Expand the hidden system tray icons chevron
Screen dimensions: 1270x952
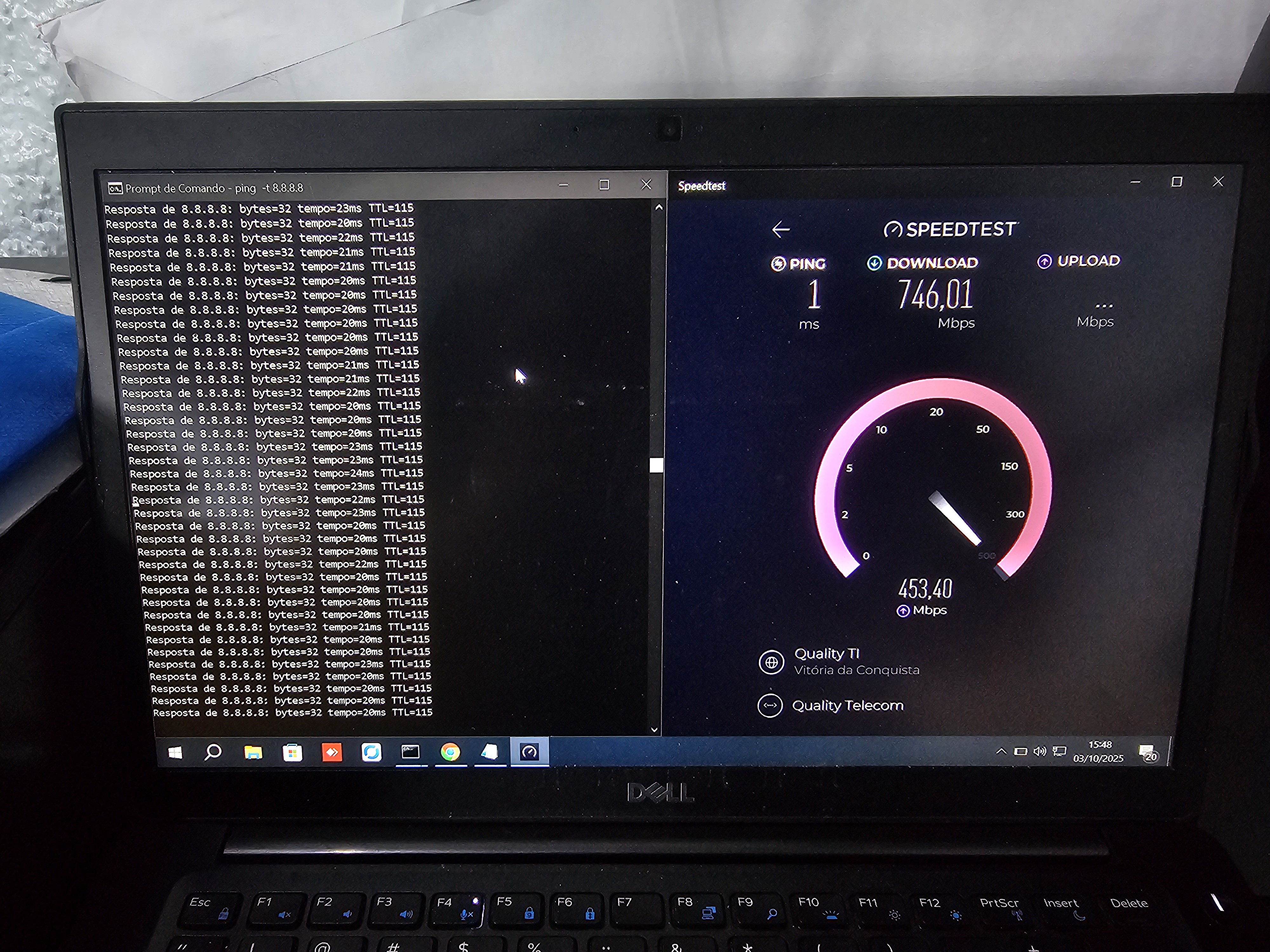(x=1001, y=751)
